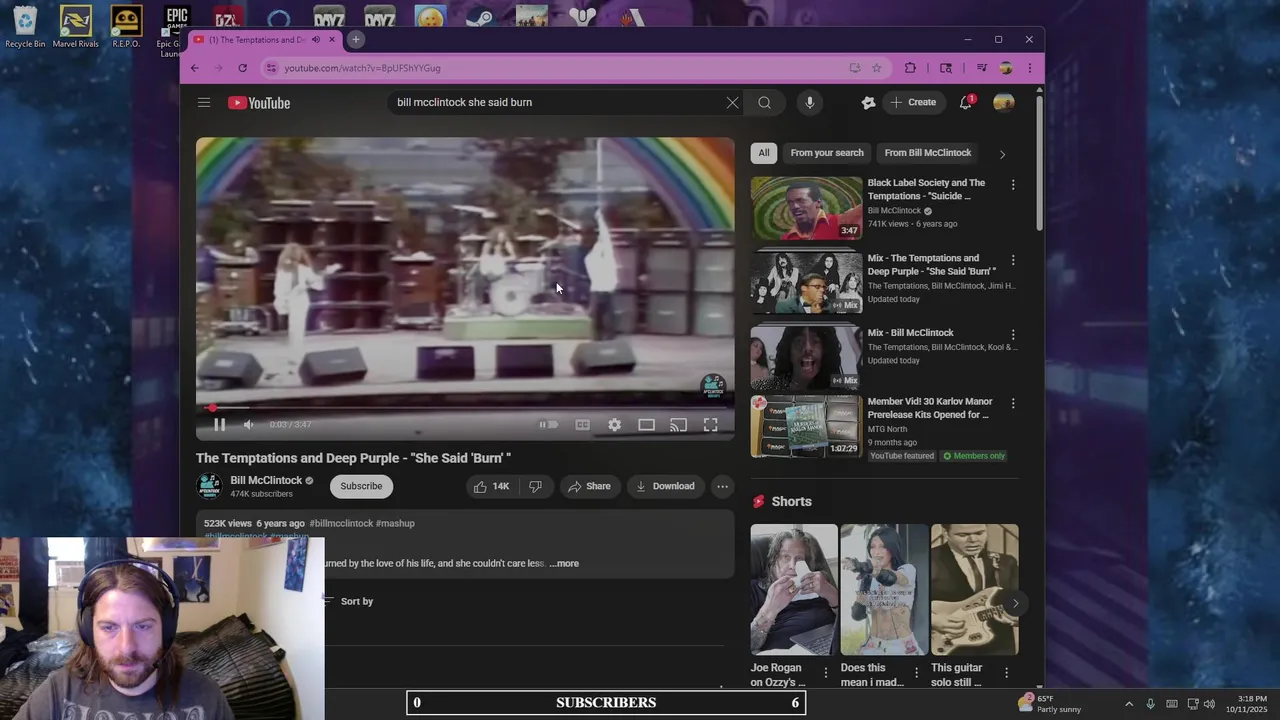1280x720 pixels.
Task: Toggle closed captions in player
Action: point(582,424)
